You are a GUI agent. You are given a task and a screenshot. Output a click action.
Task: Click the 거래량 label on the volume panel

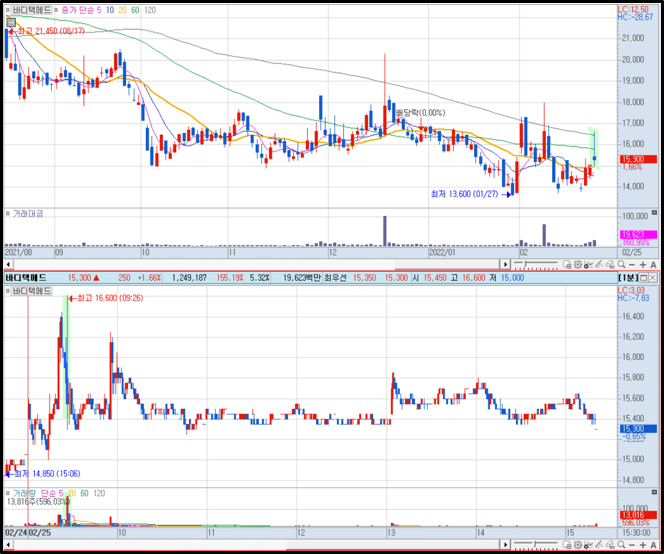click(25, 493)
